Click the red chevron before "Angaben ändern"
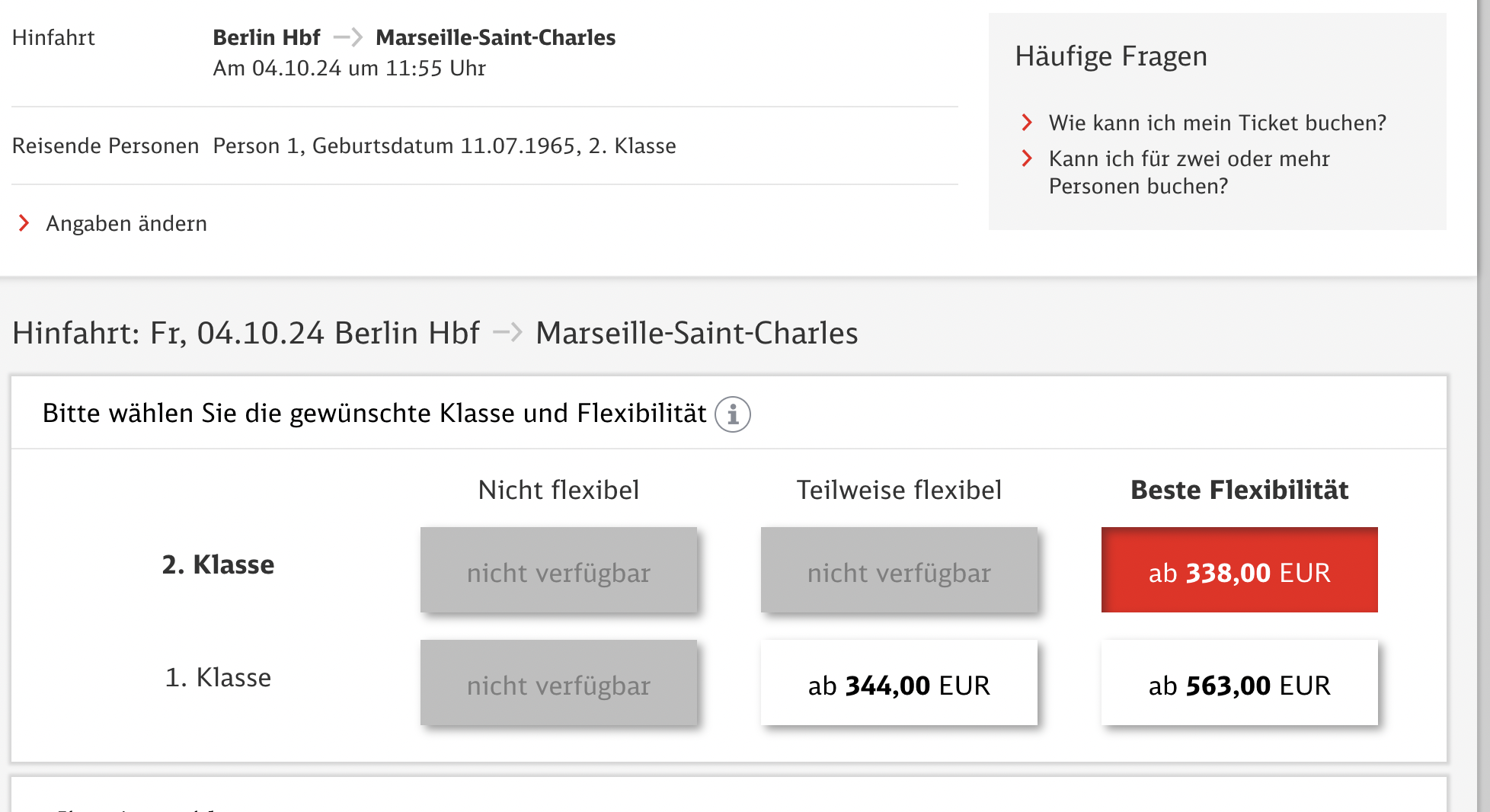 24,223
